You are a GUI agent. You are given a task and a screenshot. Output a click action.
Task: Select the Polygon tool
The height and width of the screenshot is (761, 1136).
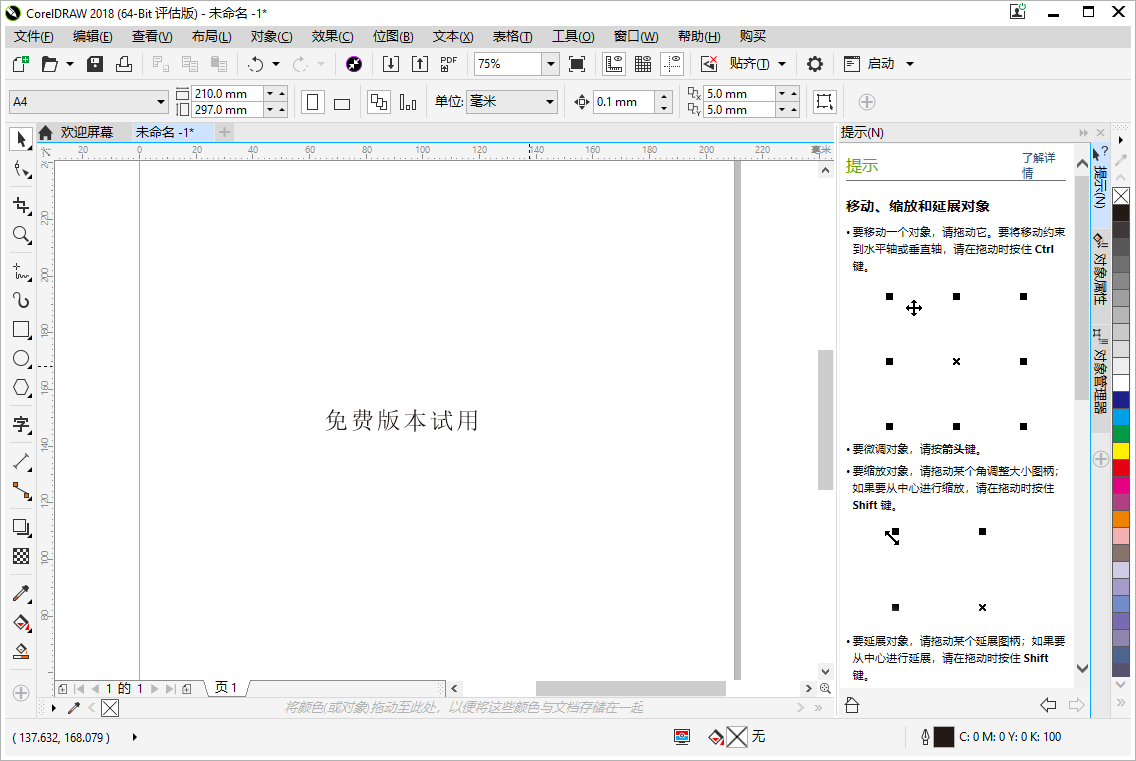pyautogui.click(x=21, y=388)
